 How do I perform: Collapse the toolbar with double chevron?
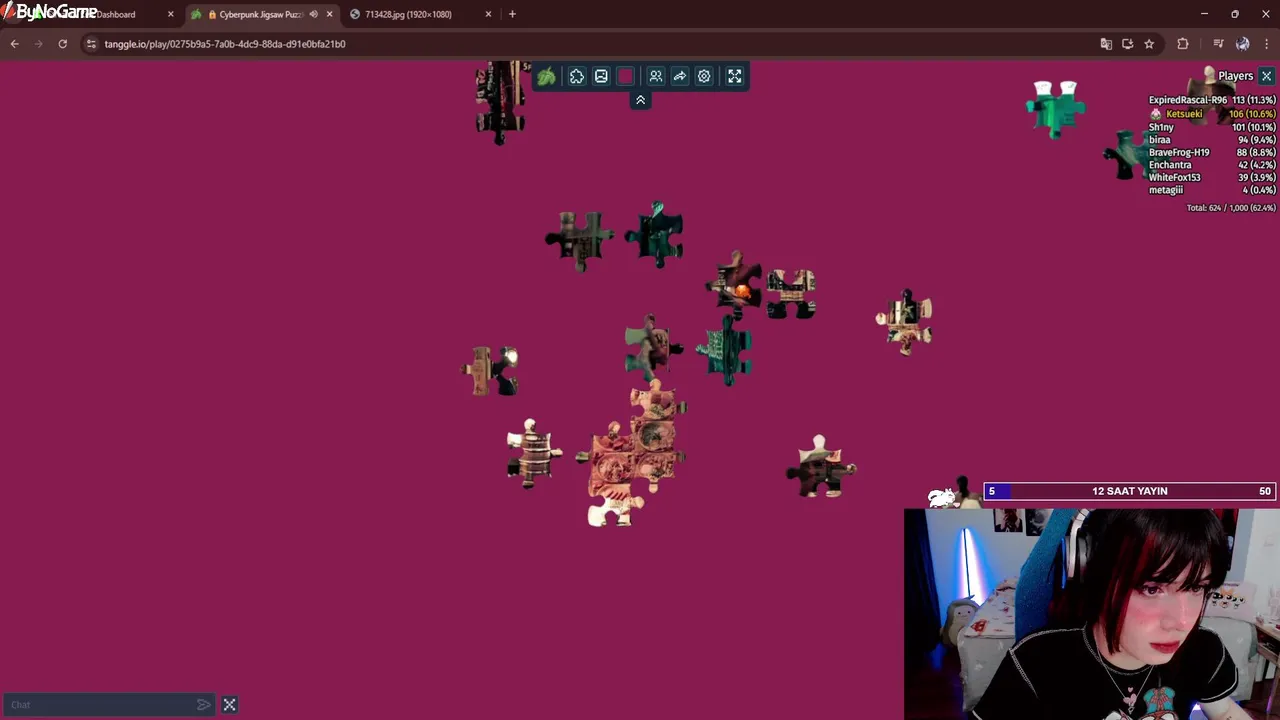click(641, 100)
